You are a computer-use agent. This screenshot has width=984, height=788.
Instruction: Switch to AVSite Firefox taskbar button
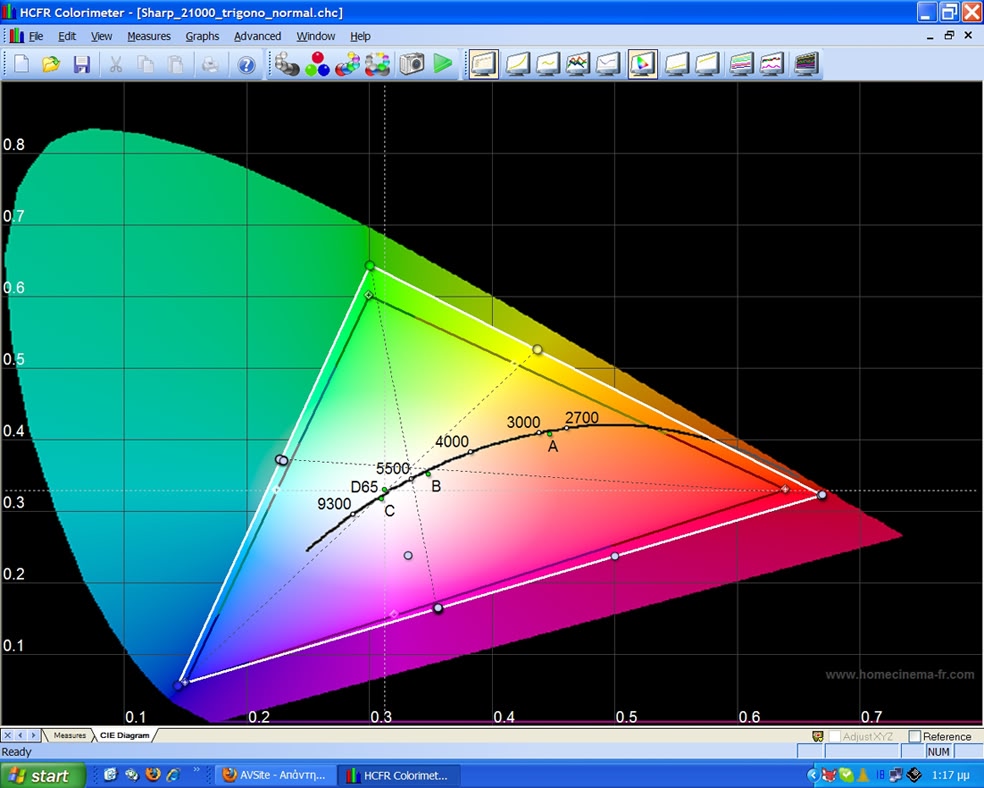pos(276,775)
